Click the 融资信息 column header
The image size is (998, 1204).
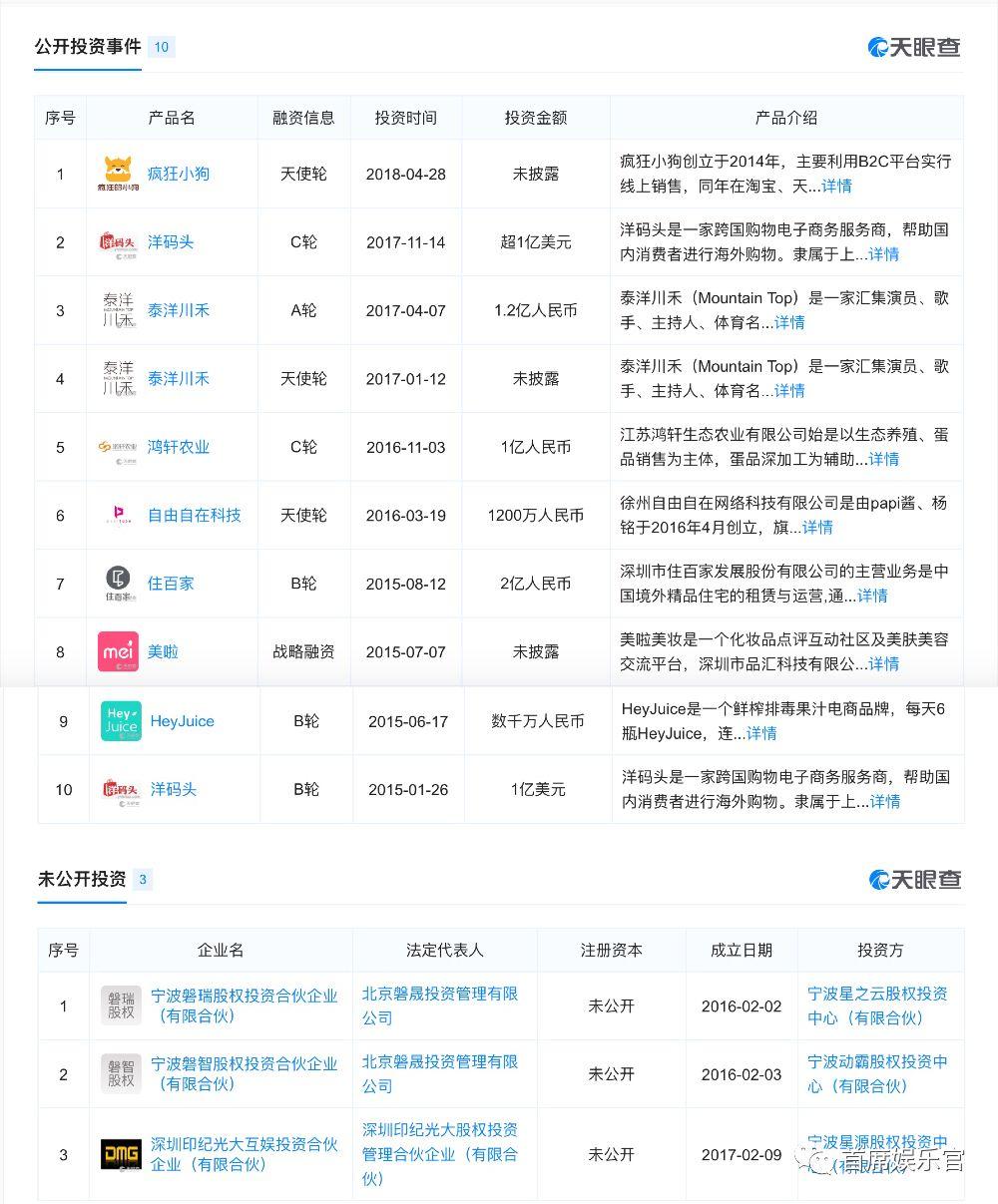303,118
